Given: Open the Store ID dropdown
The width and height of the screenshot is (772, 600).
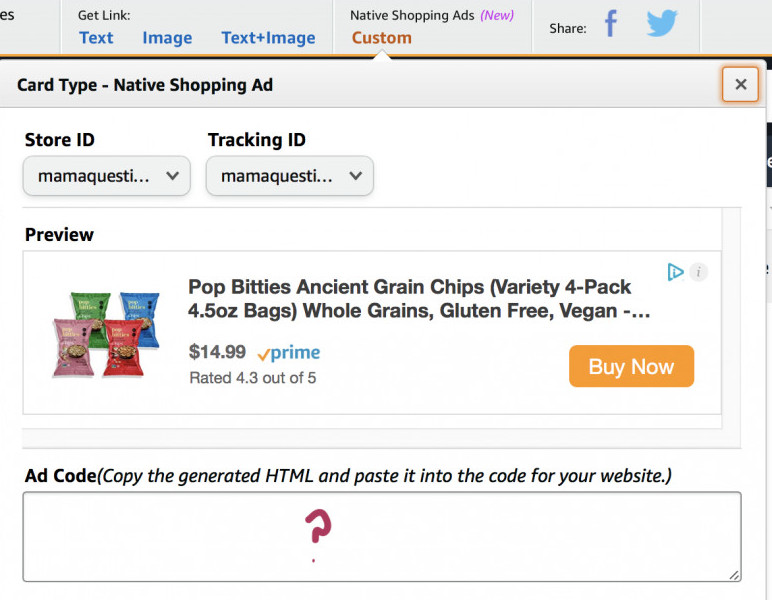Looking at the screenshot, I should point(107,176).
